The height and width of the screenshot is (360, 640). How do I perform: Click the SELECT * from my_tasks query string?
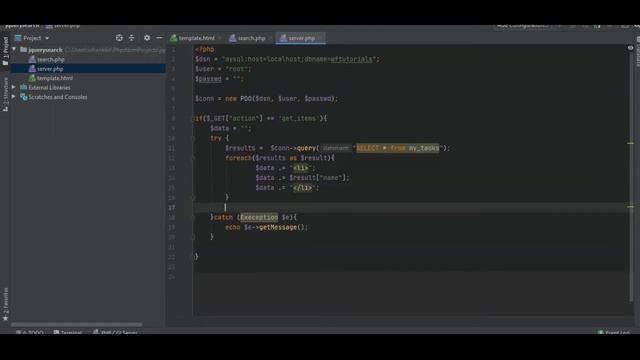click(x=398, y=148)
